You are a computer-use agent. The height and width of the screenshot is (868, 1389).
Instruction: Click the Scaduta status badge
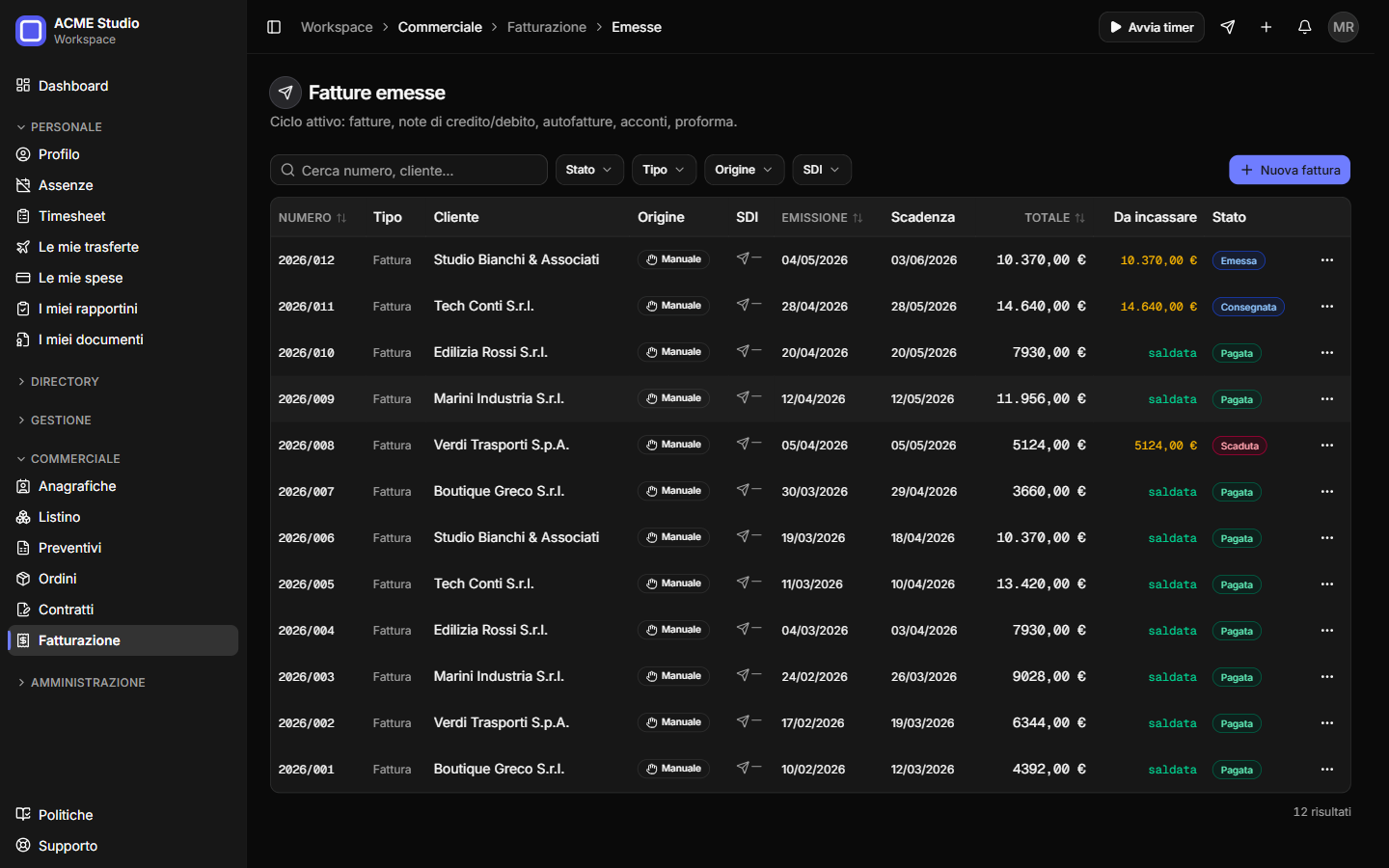(x=1239, y=446)
